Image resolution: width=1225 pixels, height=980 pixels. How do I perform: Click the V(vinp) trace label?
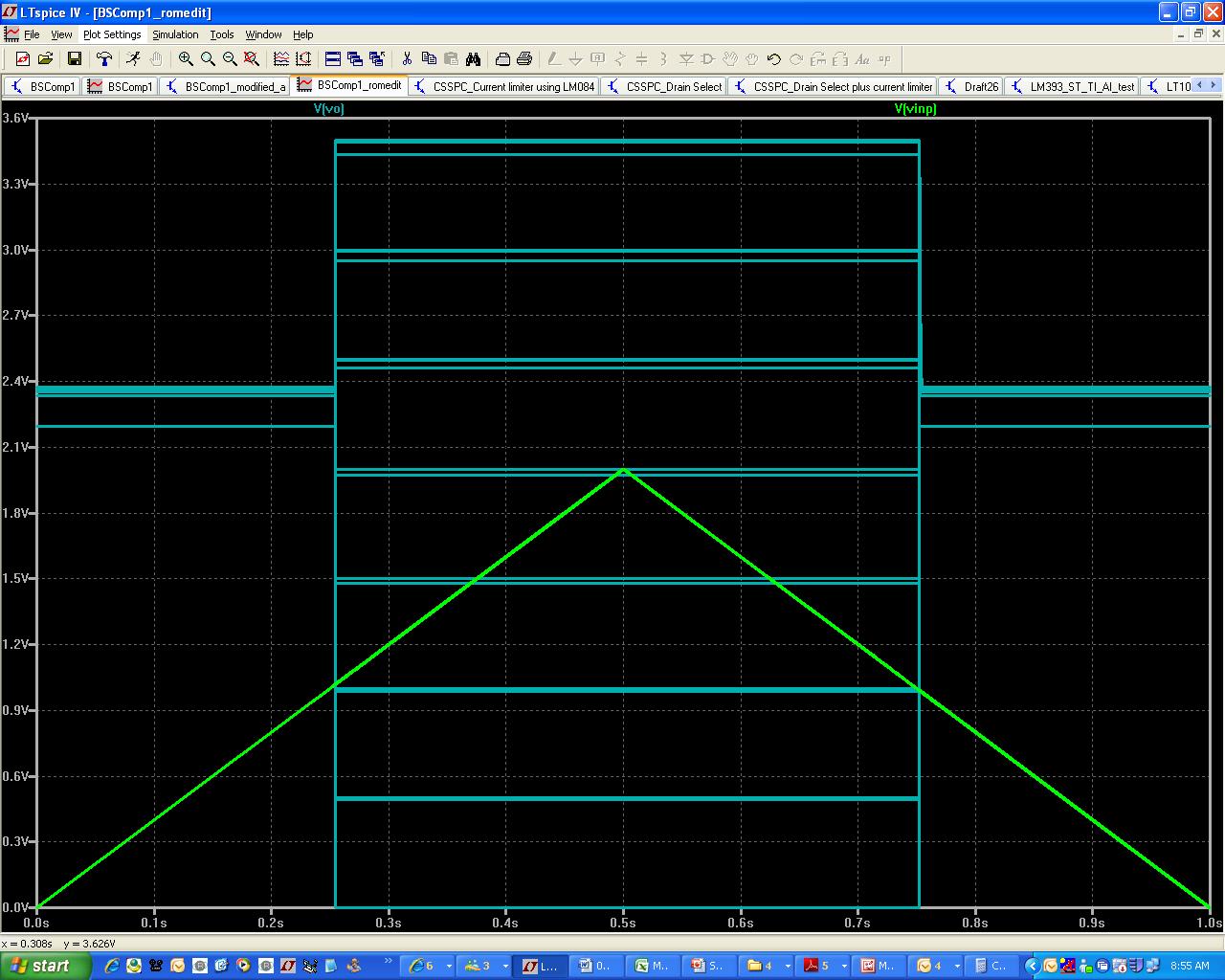tap(916, 108)
